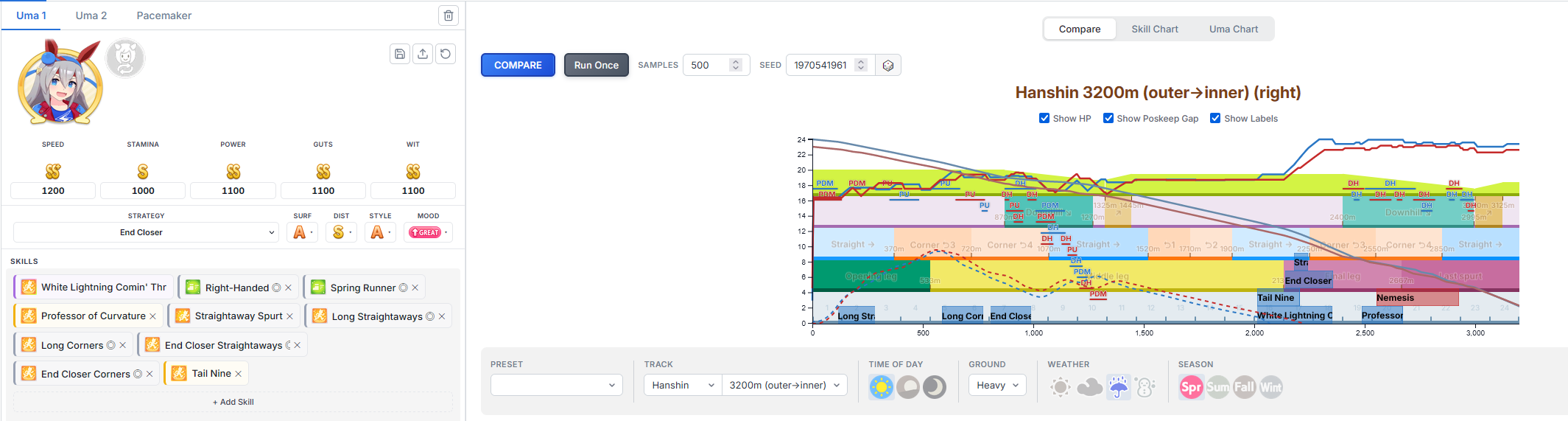This screenshot has height=421, width=1568.
Task: Click the Run Once button
Action: coord(597,65)
